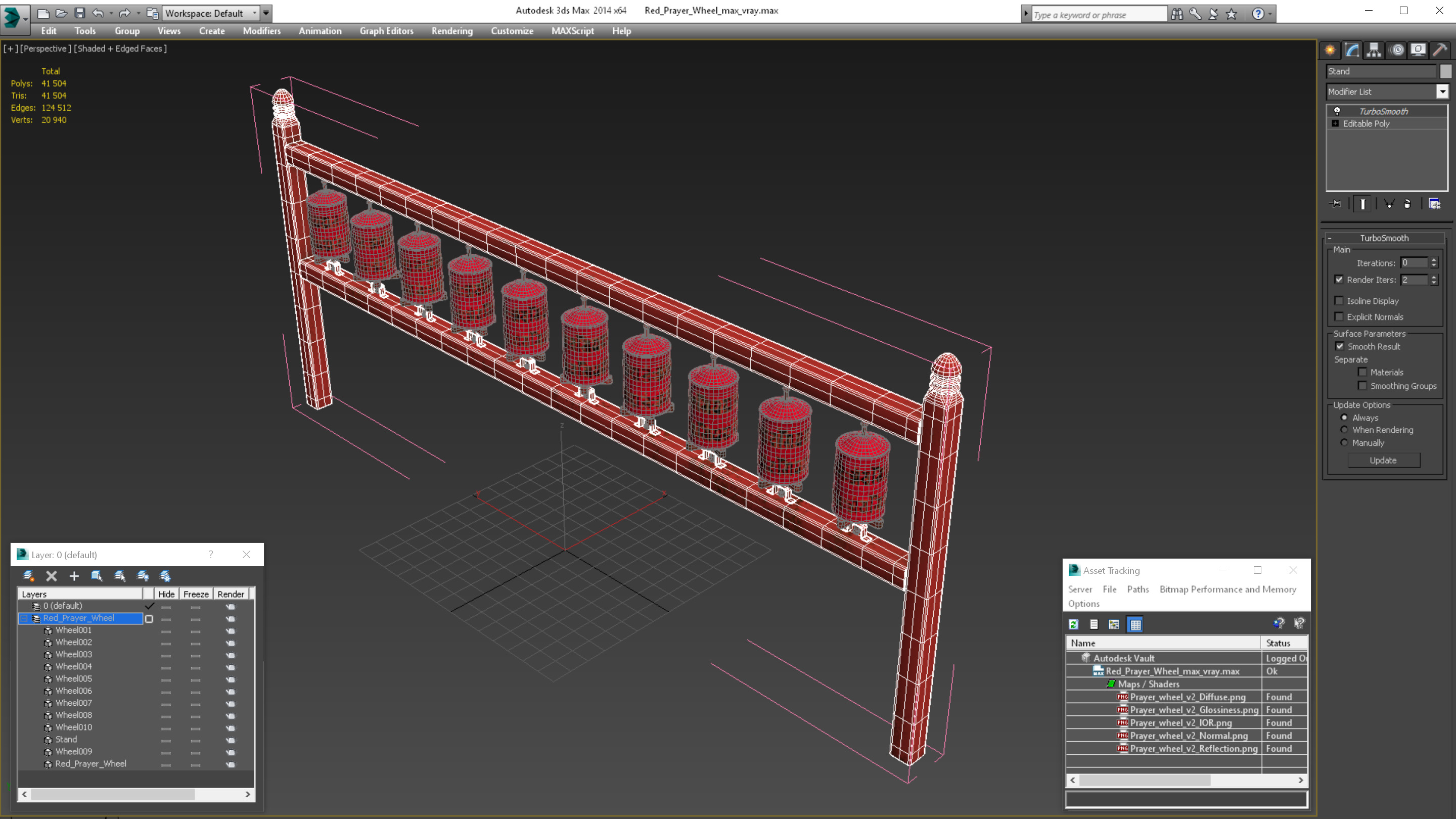Click the Stand object name field
Screen dimensions: 1456x819
point(1381,71)
